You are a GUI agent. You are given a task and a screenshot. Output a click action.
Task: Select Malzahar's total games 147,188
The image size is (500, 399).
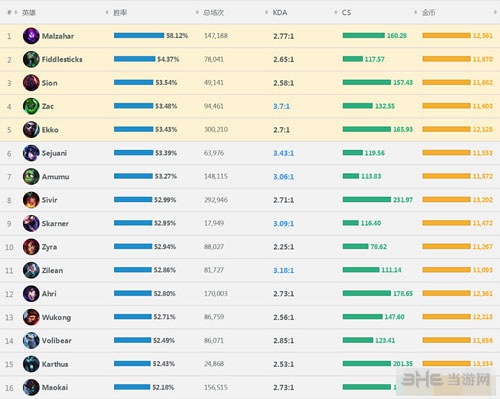click(216, 36)
